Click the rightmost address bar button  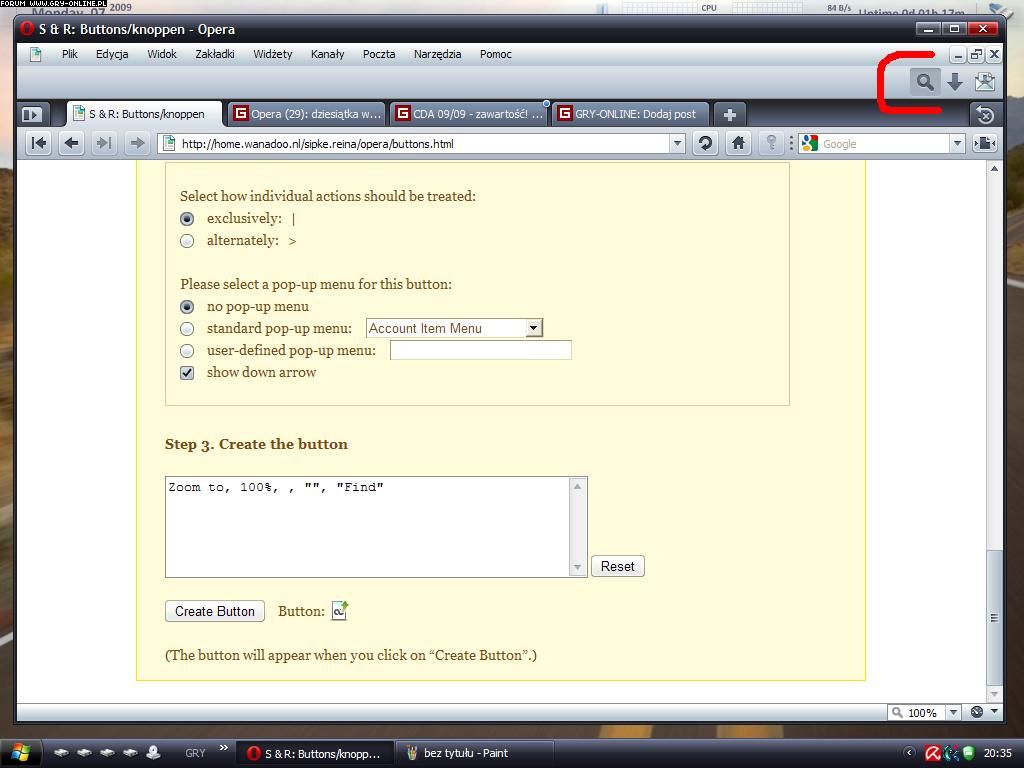pyautogui.click(x=984, y=143)
